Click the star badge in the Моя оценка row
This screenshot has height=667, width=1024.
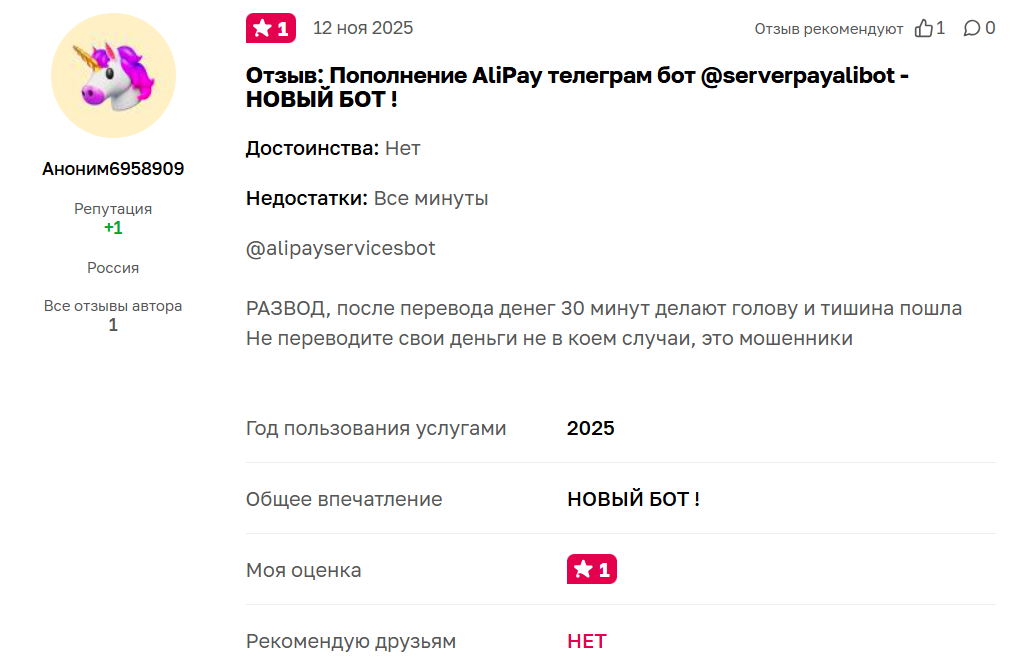pos(591,568)
